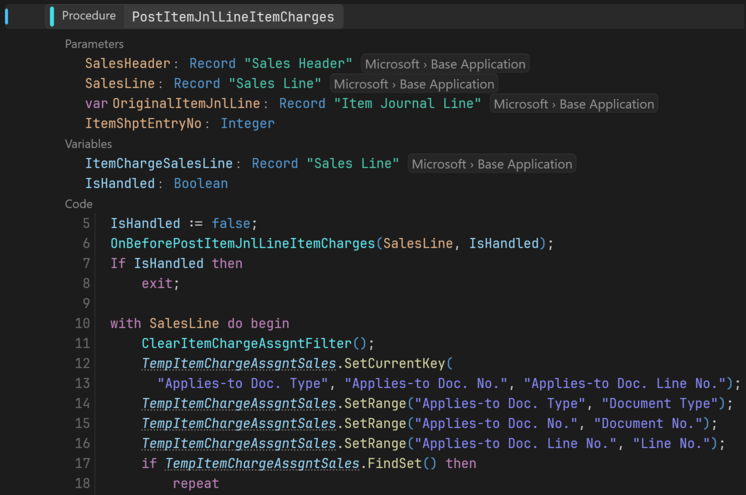The image size is (746, 495).
Task: Click the ItemShptEntryNo parameter name
Action: [x=143, y=124]
